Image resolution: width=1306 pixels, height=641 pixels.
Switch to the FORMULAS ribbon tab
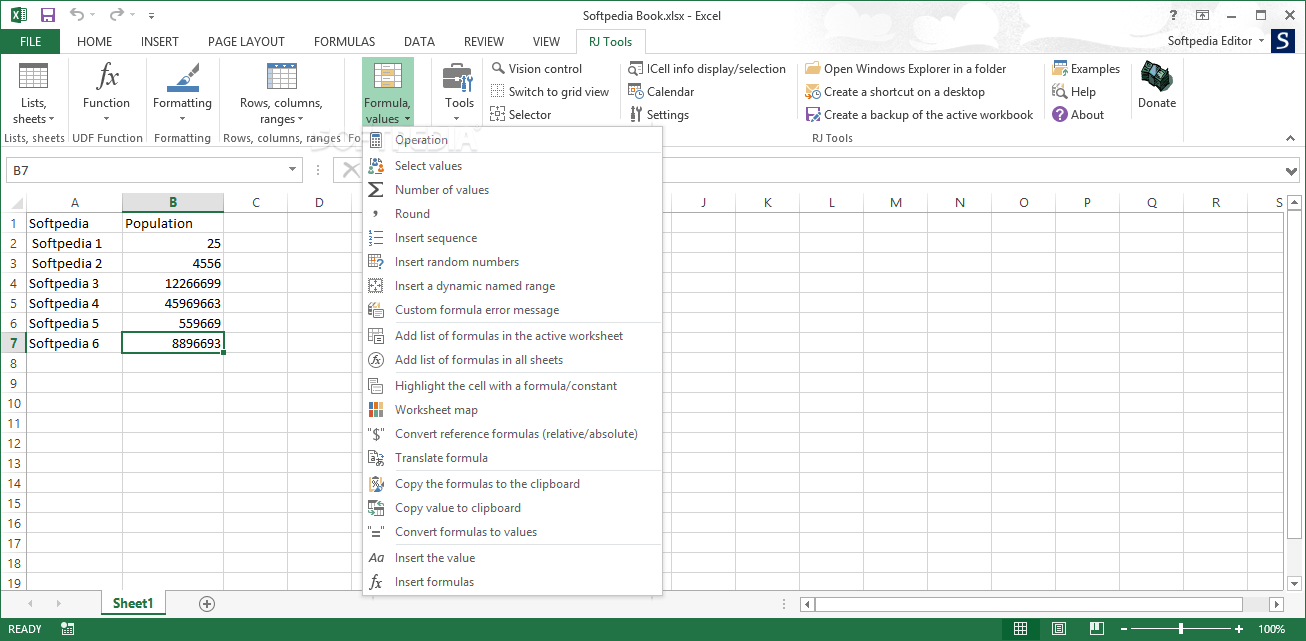coord(344,41)
